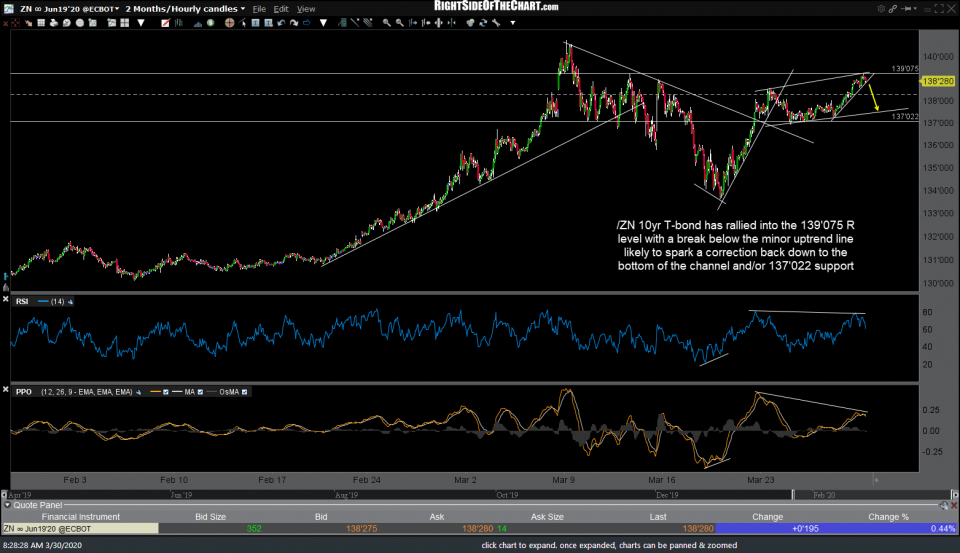Close the PPO indicator panel
The width and height of the screenshot is (960, 553).
tap(7, 391)
